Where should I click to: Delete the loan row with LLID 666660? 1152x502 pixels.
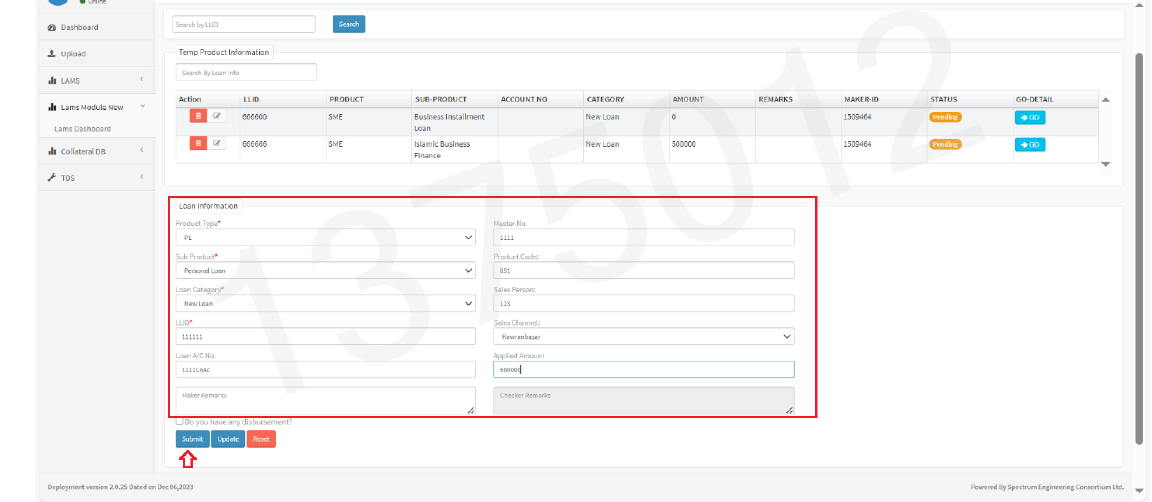[x=198, y=116]
